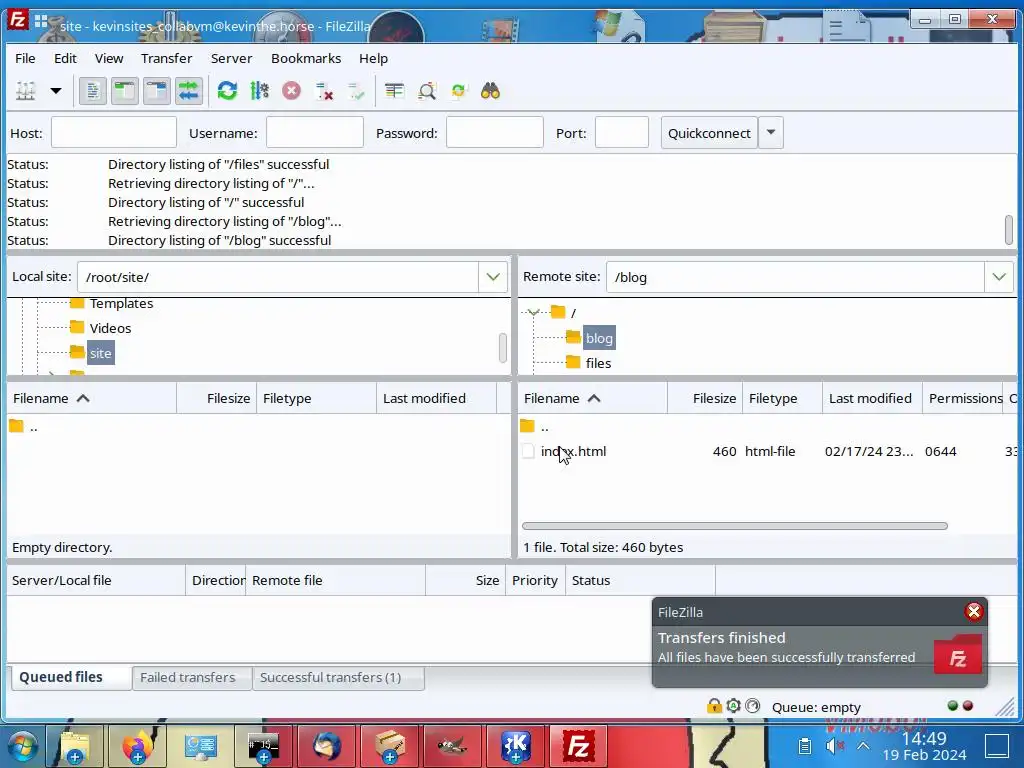
Task: Sort remote list by Filetype
Action: (x=782, y=398)
